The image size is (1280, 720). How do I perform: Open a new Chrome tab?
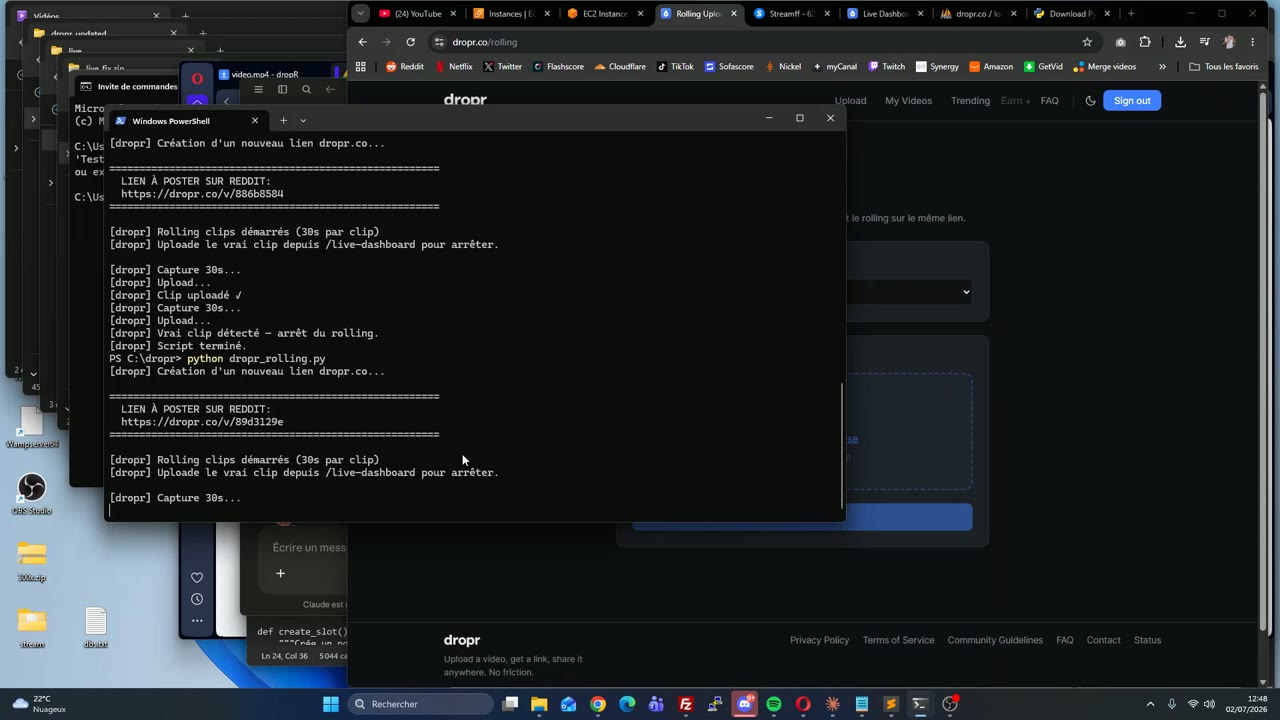1131,14
